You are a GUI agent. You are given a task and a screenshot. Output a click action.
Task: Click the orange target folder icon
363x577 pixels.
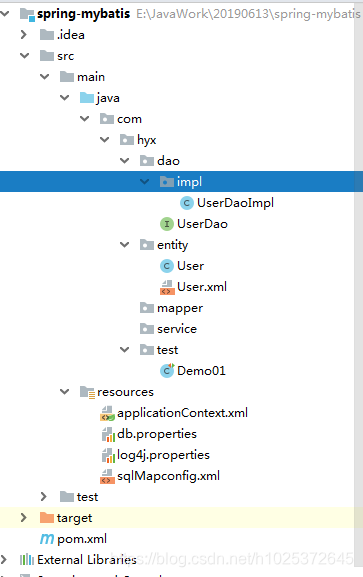47,517
